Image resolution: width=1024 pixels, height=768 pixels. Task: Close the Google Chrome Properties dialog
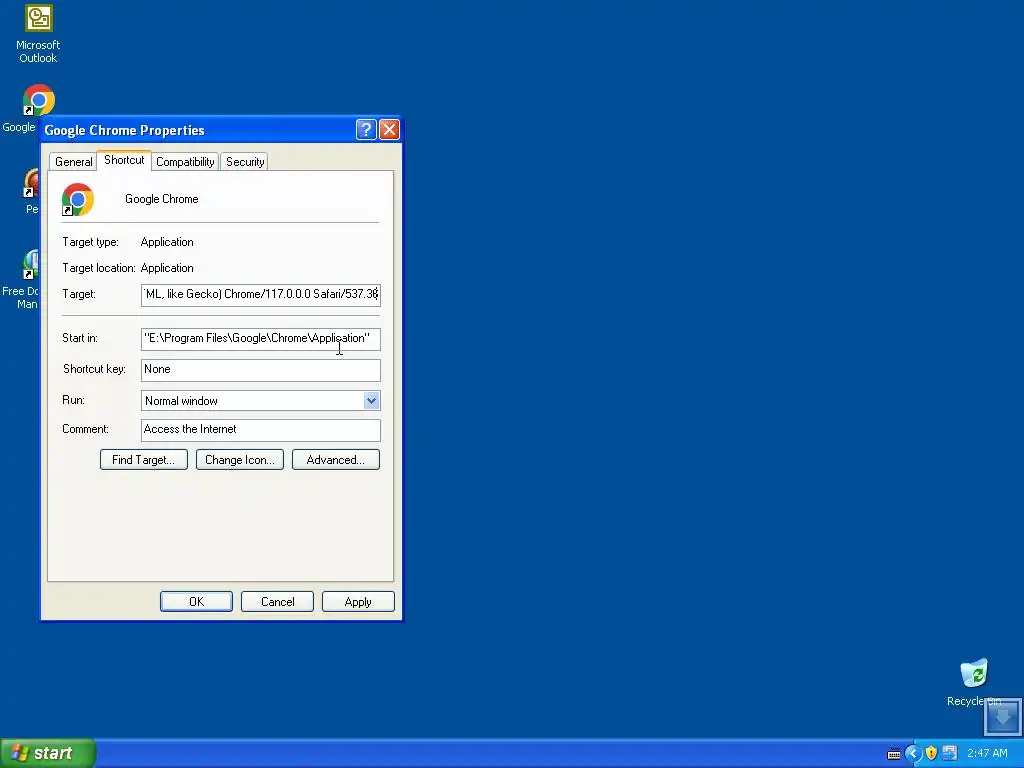[x=389, y=129]
